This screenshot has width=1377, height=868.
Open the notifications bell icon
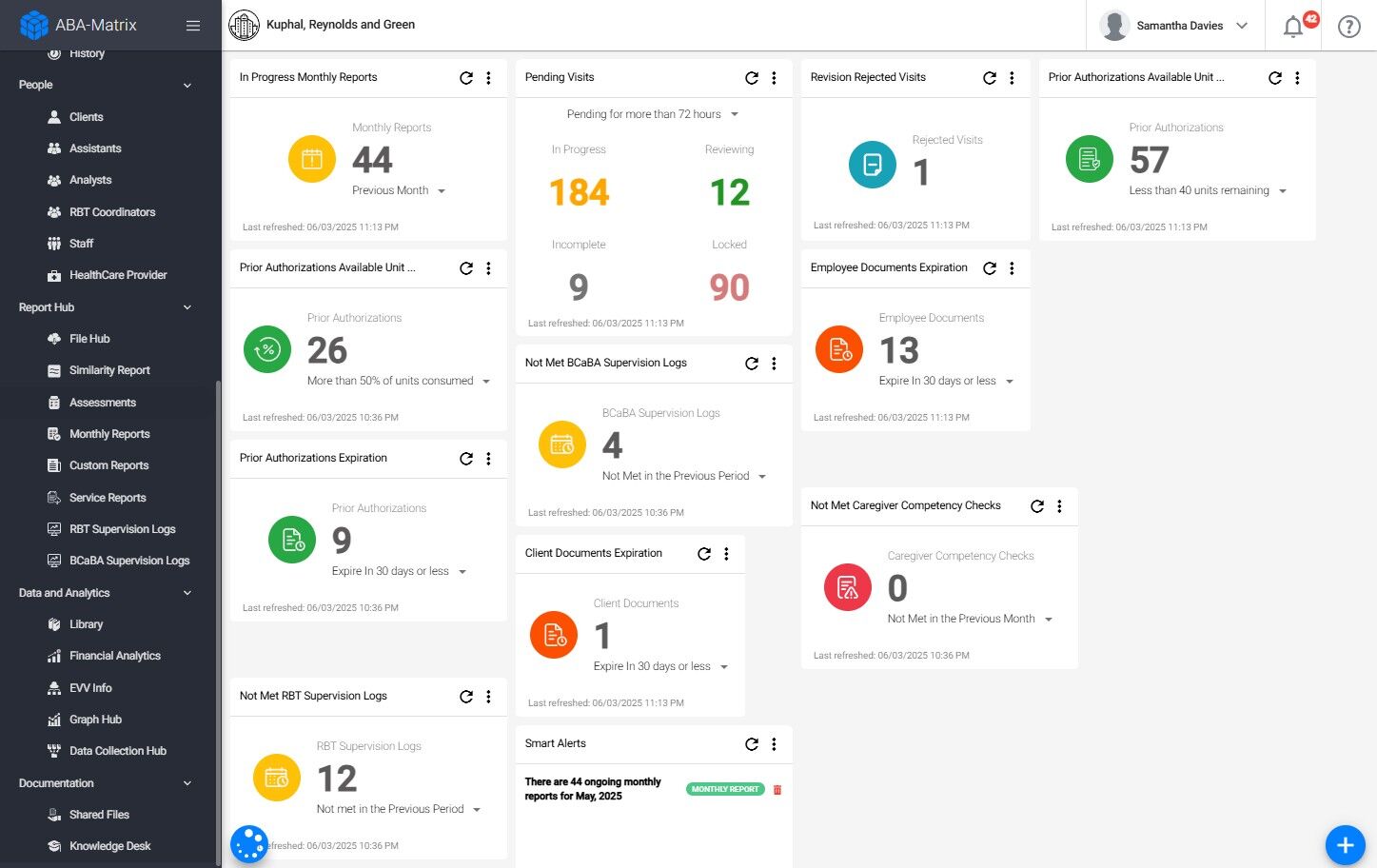pos(1293,27)
